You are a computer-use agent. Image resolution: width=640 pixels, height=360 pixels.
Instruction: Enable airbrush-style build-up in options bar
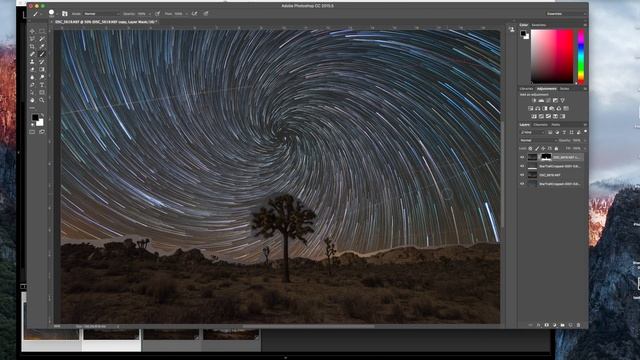(195, 13)
